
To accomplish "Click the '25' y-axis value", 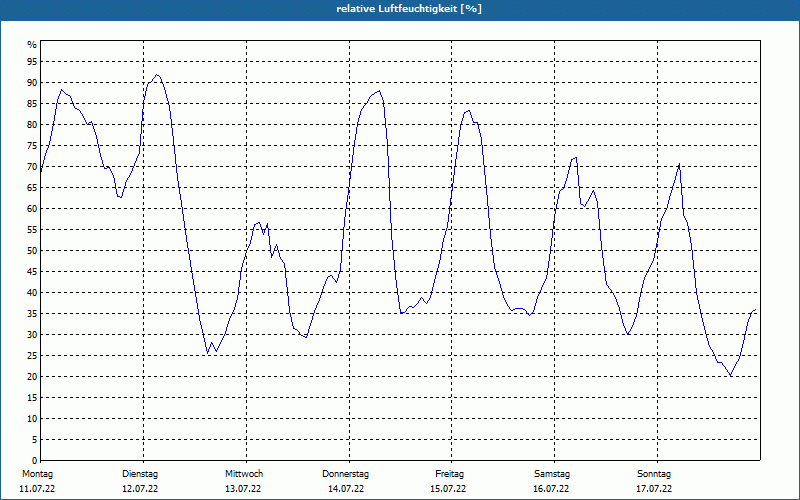I will click(x=32, y=356).
